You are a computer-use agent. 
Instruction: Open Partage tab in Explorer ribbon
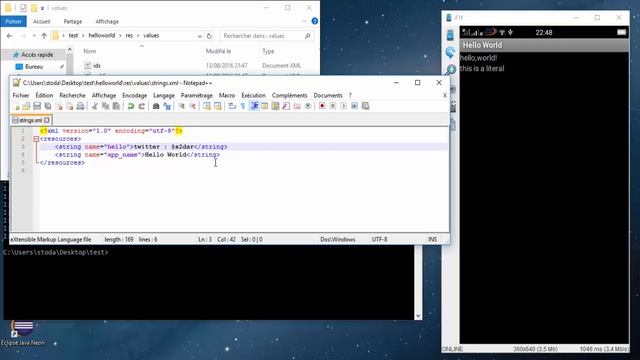tap(73, 21)
